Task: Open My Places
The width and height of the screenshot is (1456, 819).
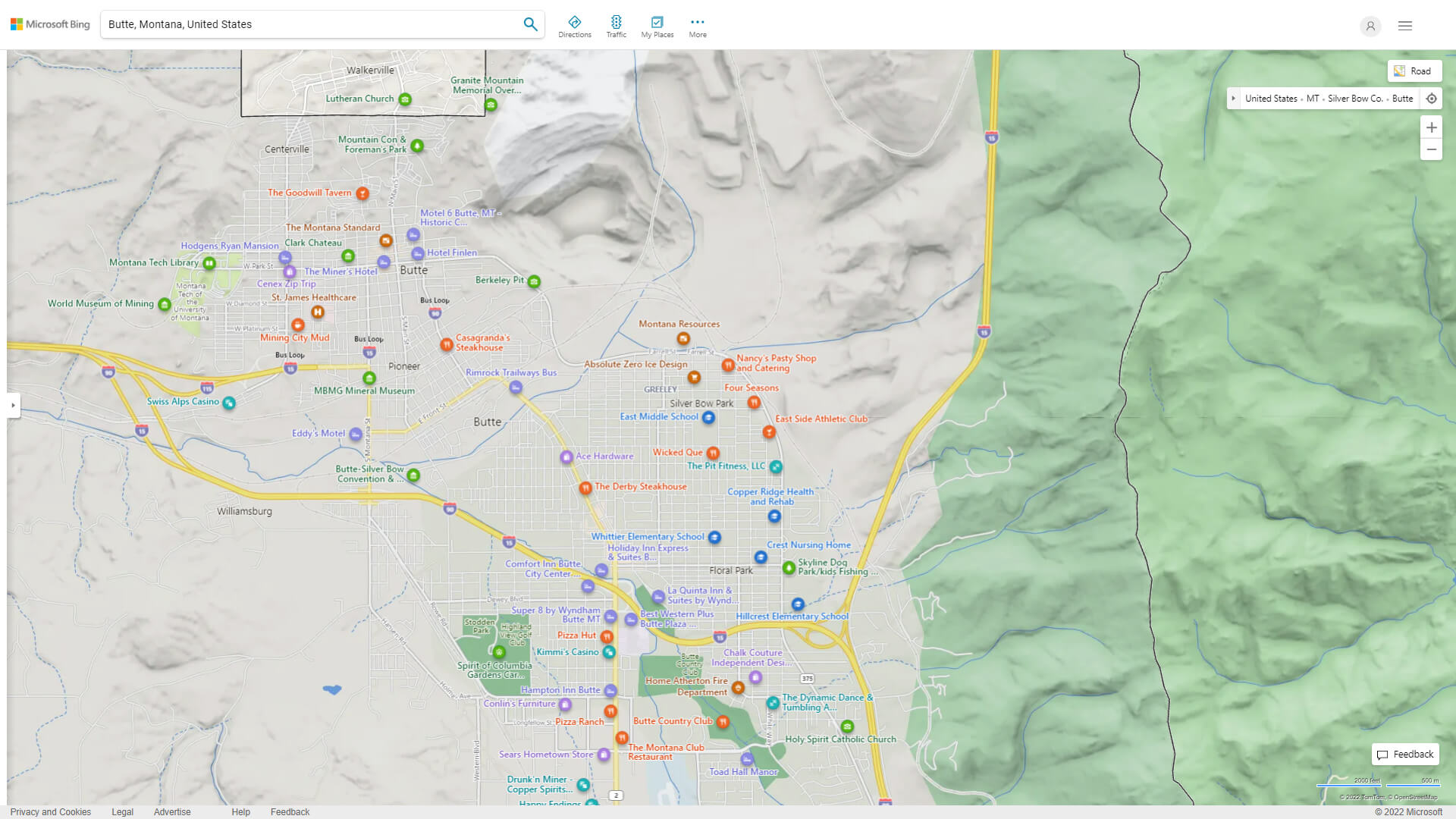Action: pyautogui.click(x=657, y=27)
